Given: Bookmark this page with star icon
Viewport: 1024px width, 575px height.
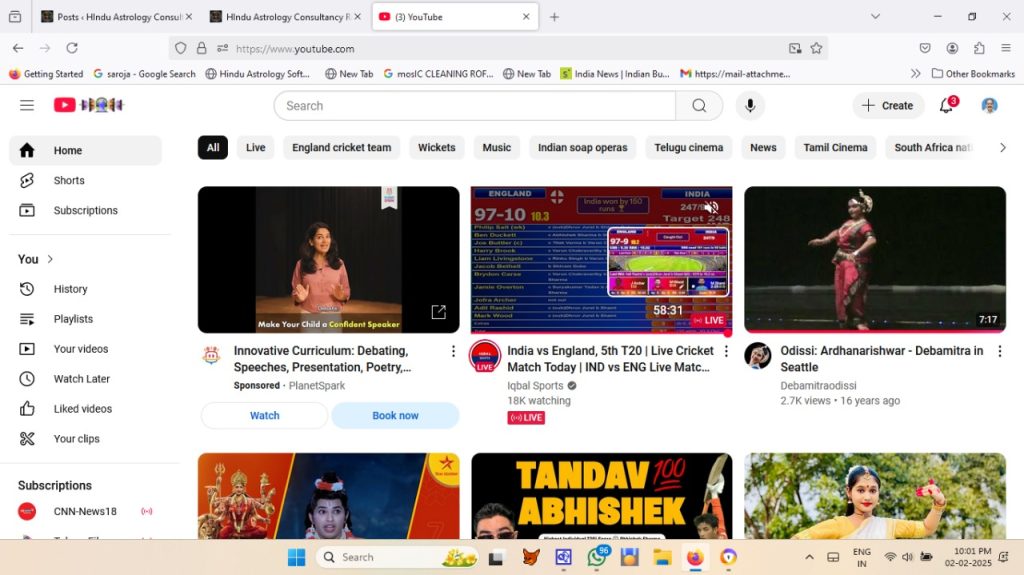Looking at the screenshot, I should [x=816, y=48].
